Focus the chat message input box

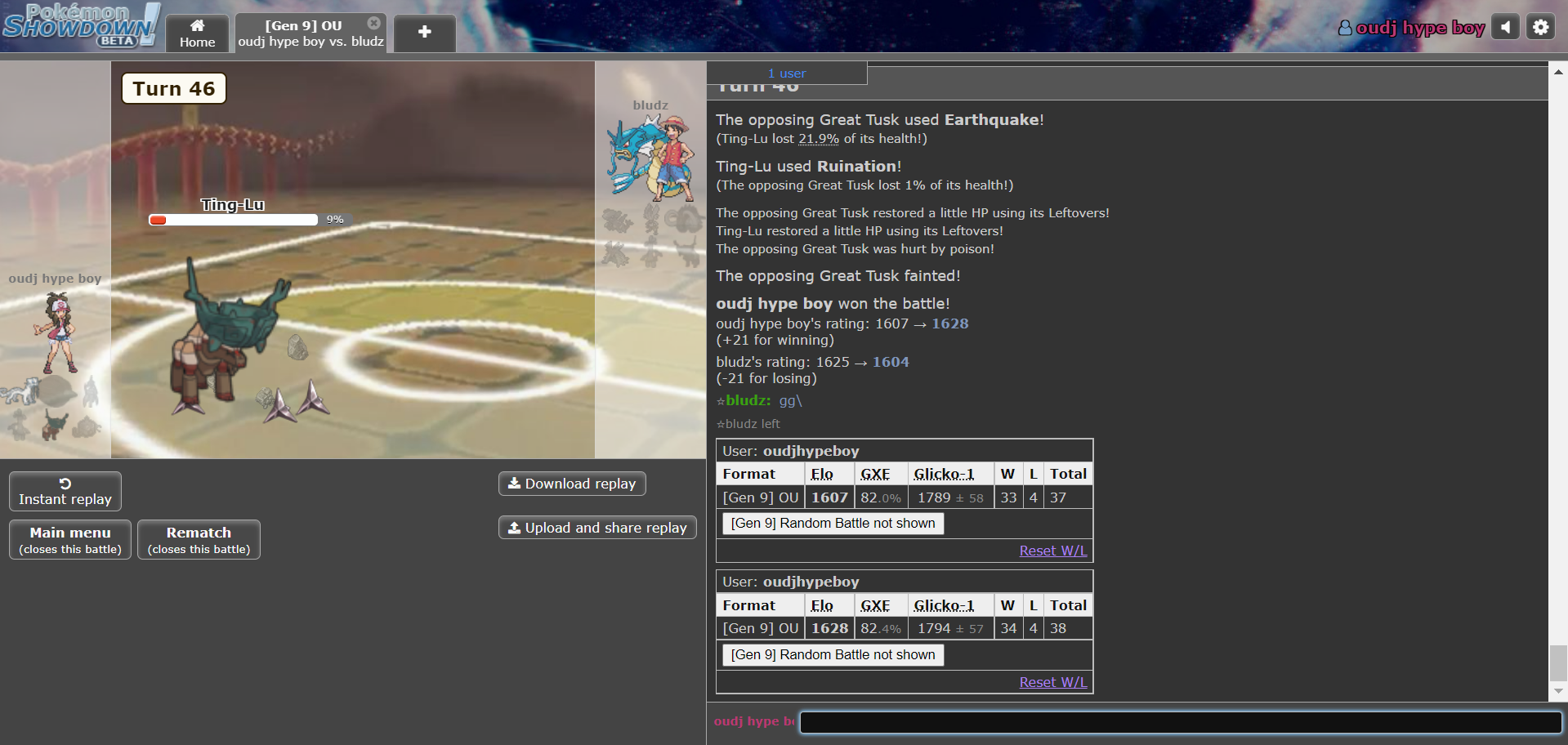click(x=1180, y=722)
